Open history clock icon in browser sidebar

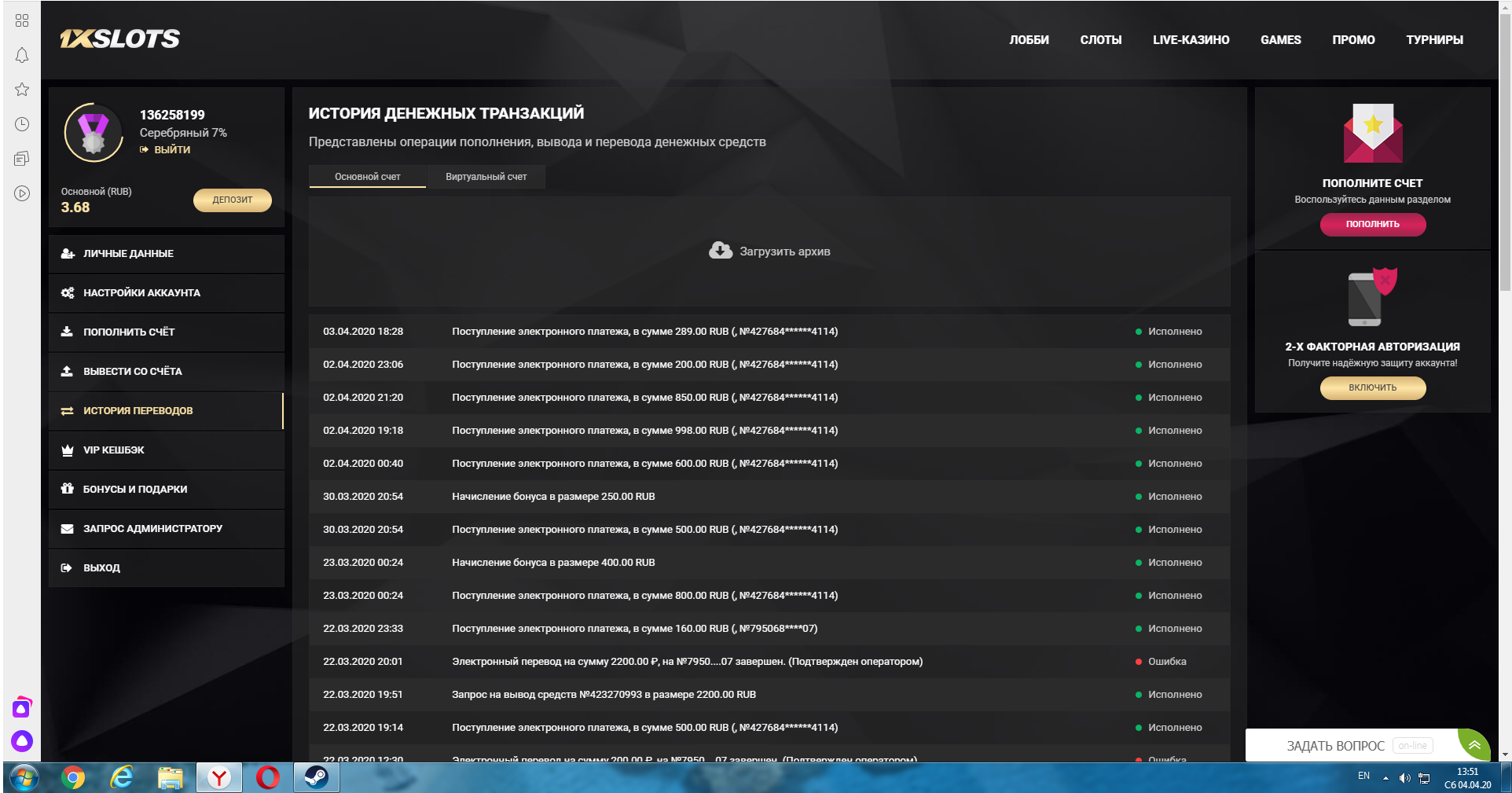point(22,124)
